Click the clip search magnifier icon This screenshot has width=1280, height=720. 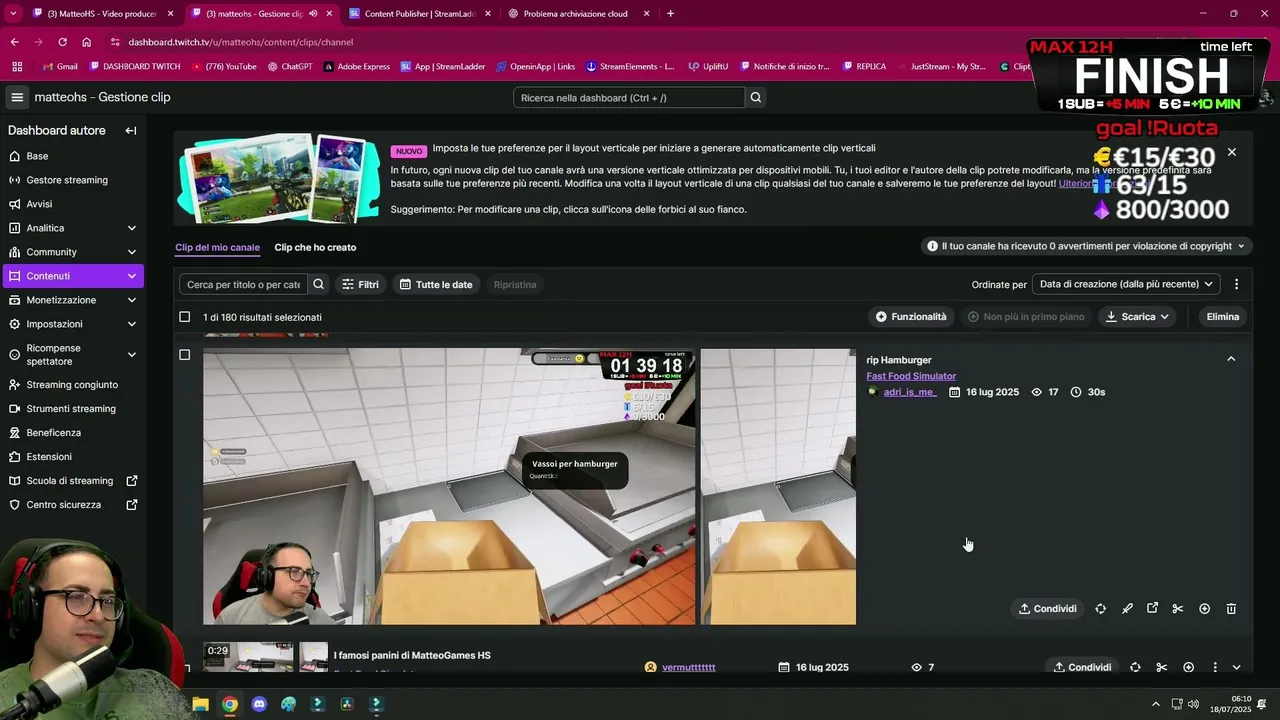pyautogui.click(x=318, y=285)
